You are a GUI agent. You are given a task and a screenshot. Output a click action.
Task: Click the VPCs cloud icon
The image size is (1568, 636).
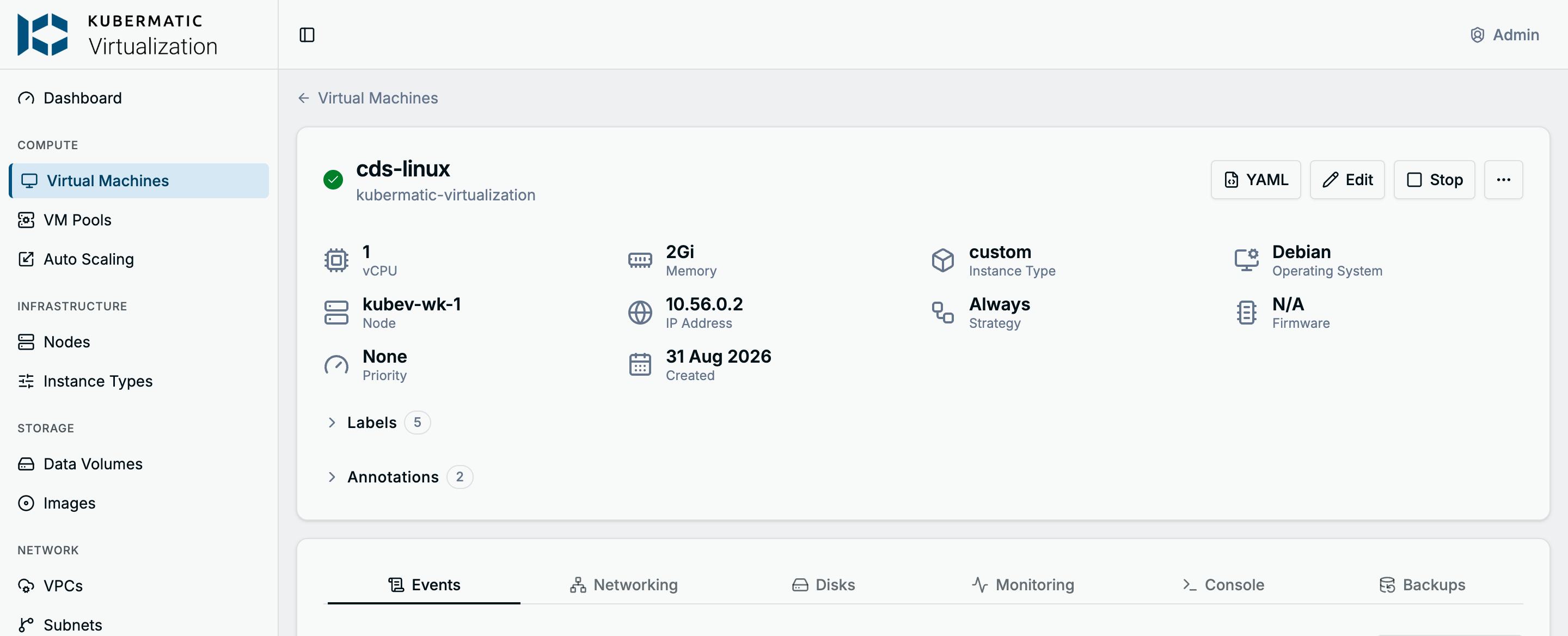click(26, 585)
